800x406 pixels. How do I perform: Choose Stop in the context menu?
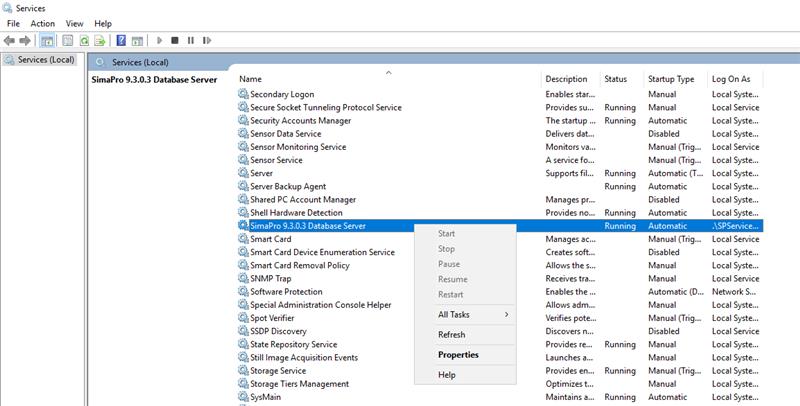(x=465, y=249)
